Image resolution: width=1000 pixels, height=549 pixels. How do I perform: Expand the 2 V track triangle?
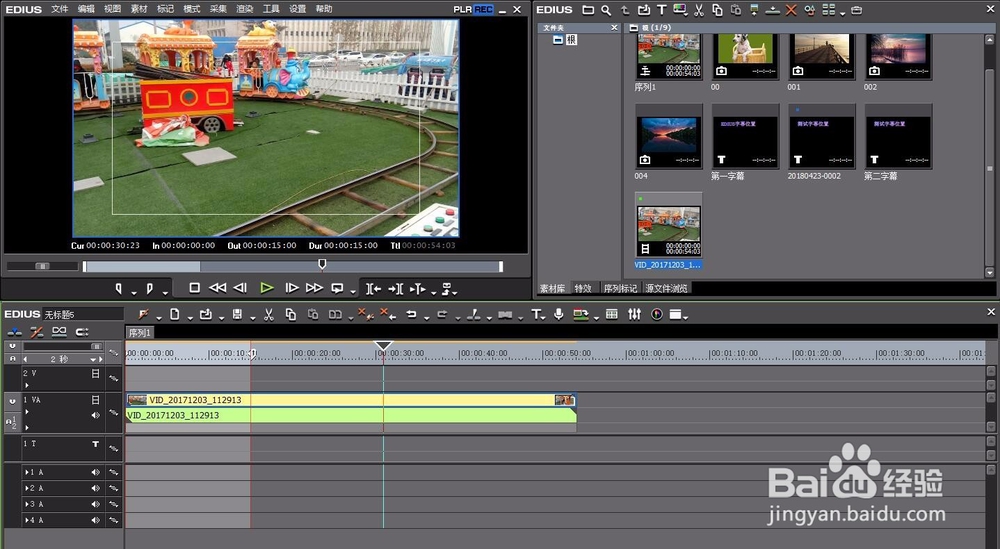point(27,385)
